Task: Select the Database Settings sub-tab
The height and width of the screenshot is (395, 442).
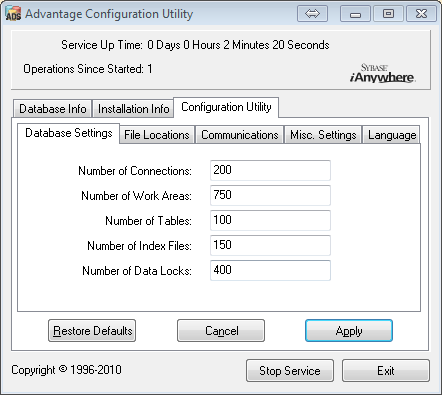Action: pyautogui.click(x=69, y=133)
